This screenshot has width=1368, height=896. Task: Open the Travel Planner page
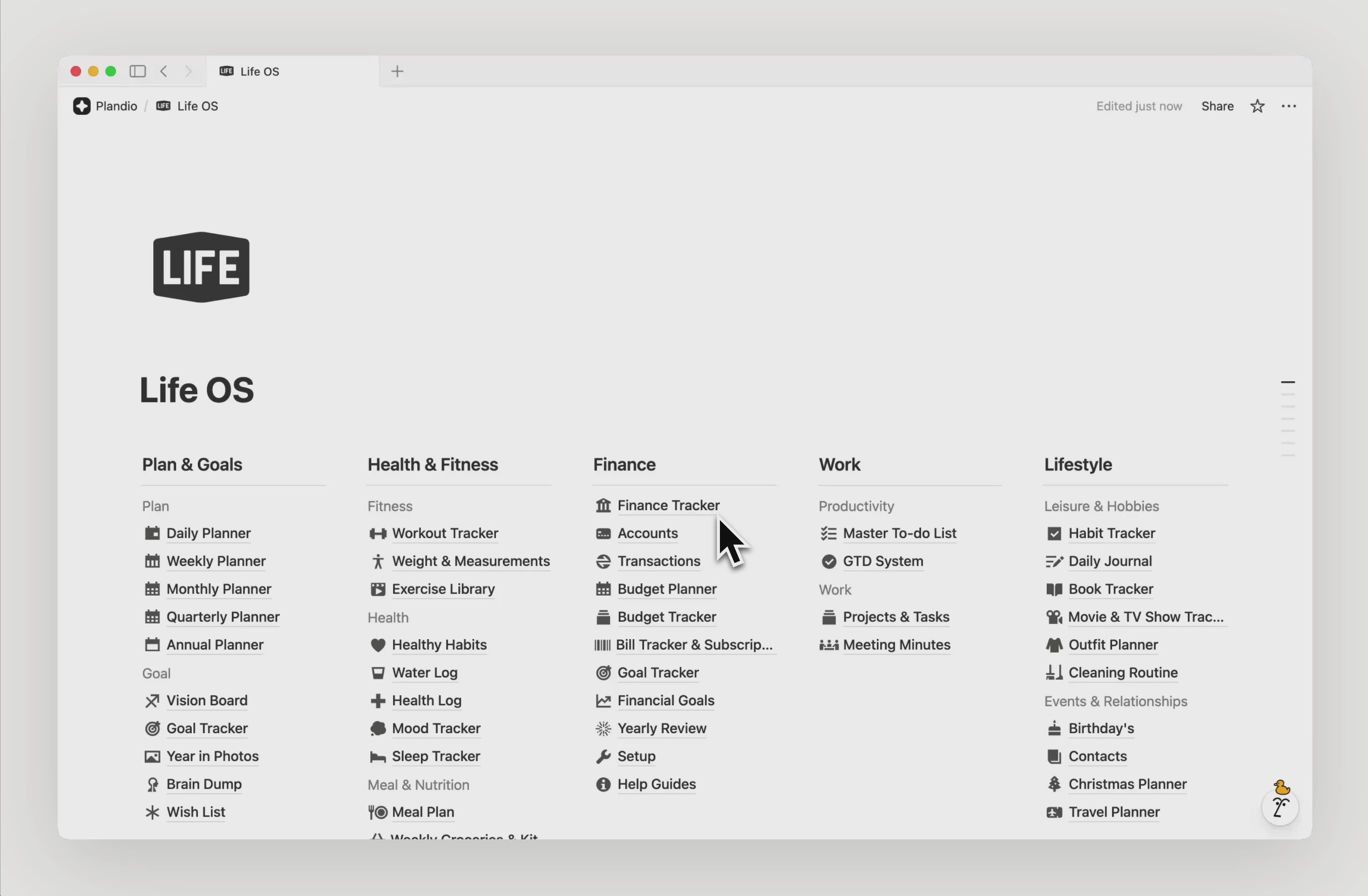tap(1114, 812)
